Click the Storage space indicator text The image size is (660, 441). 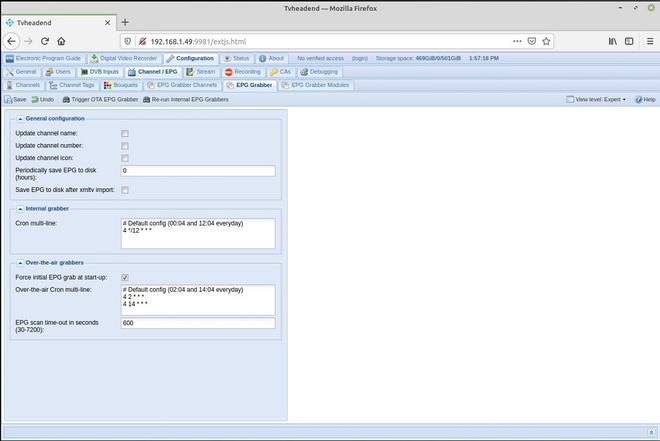coord(418,58)
